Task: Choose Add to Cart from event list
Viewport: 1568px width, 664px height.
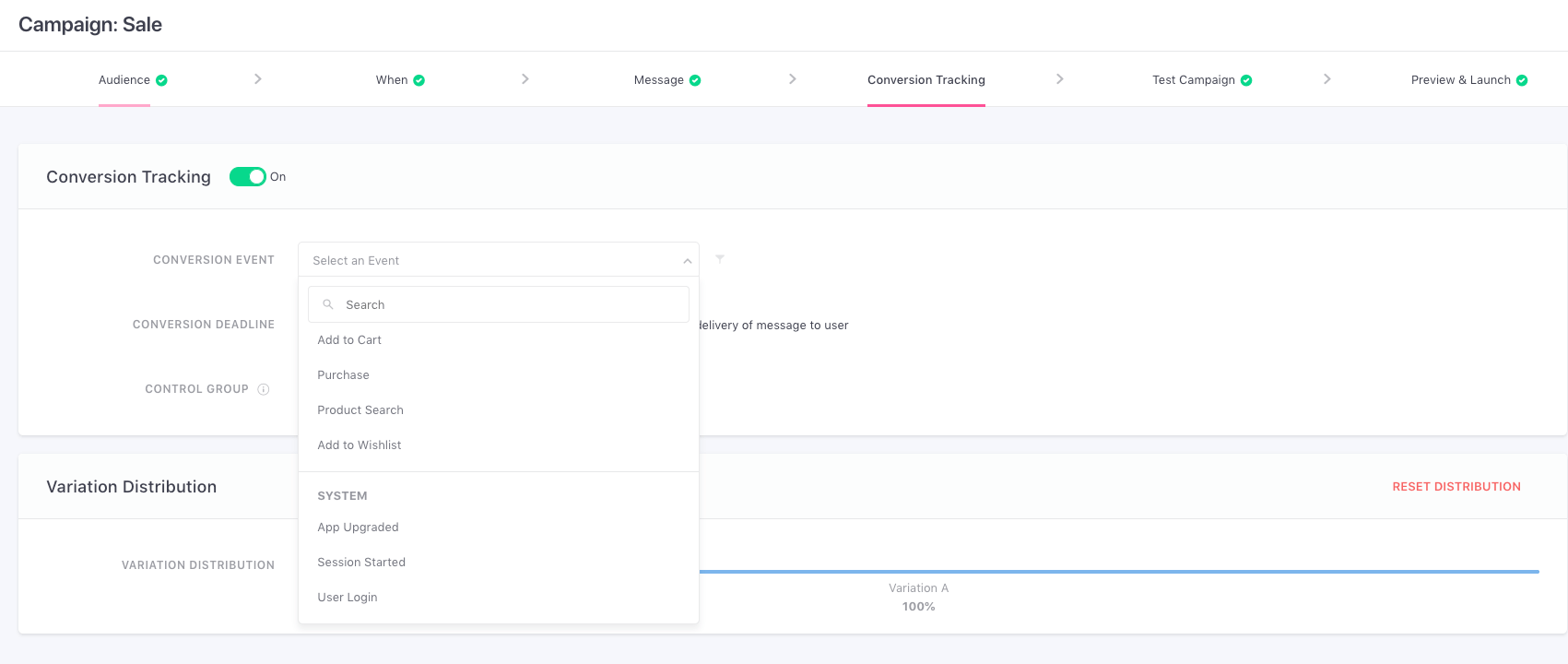Action: click(x=349, y=340)
